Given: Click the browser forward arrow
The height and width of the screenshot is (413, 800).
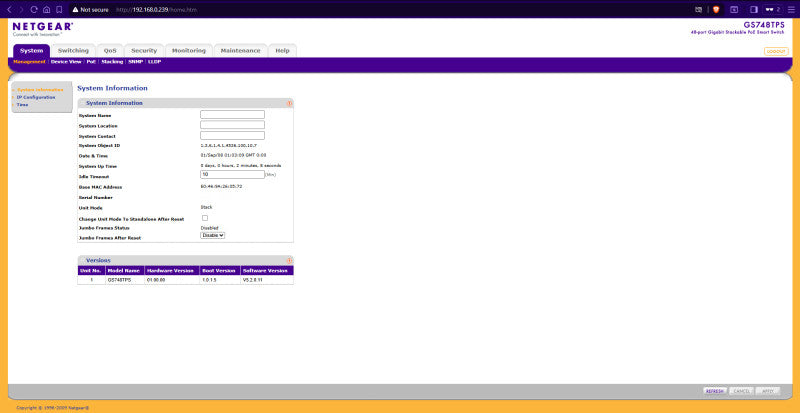Looking at the screenshot, I should click(21, 9).
